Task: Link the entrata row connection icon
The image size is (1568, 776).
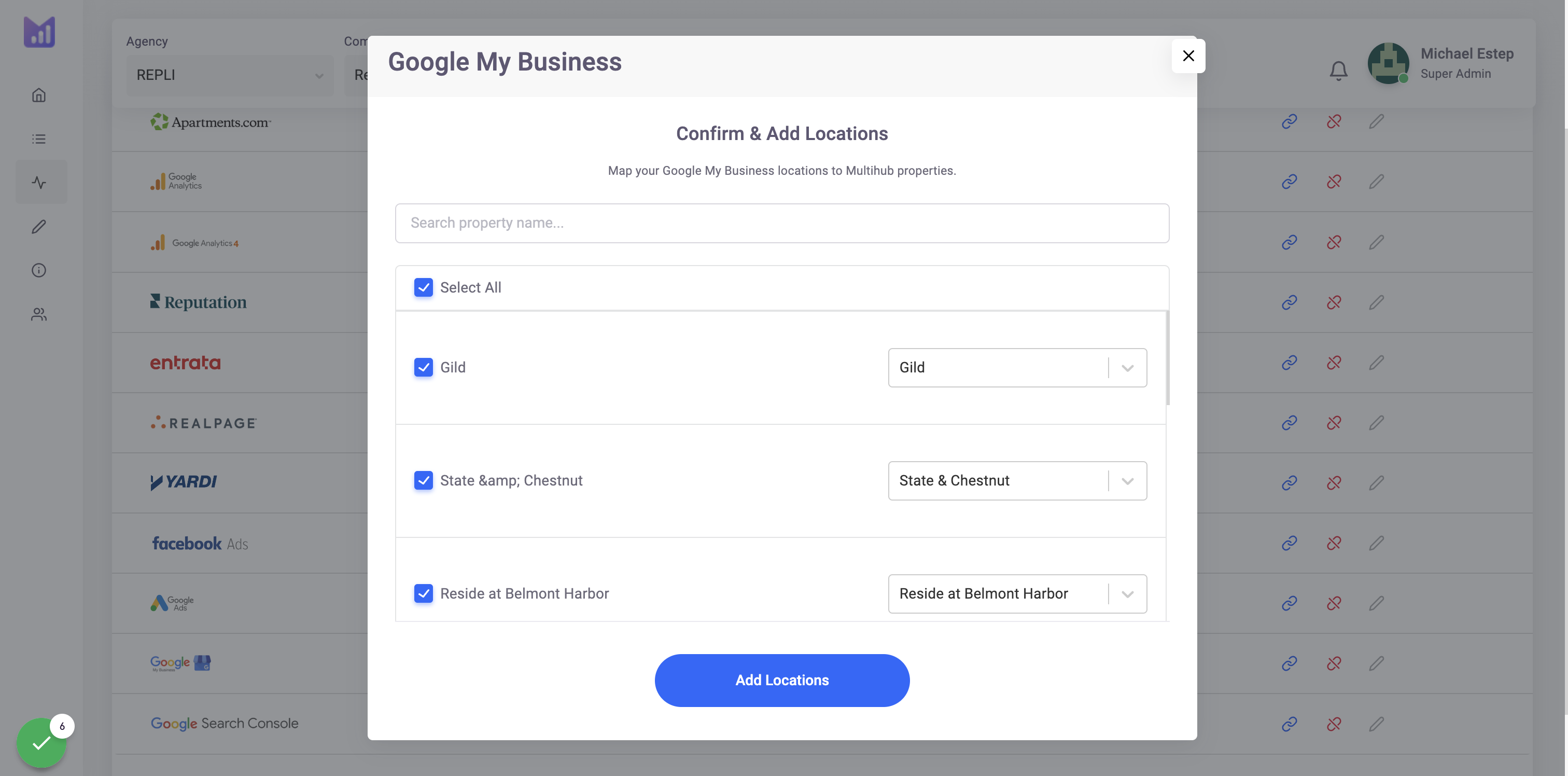Action: (1289, 363)
